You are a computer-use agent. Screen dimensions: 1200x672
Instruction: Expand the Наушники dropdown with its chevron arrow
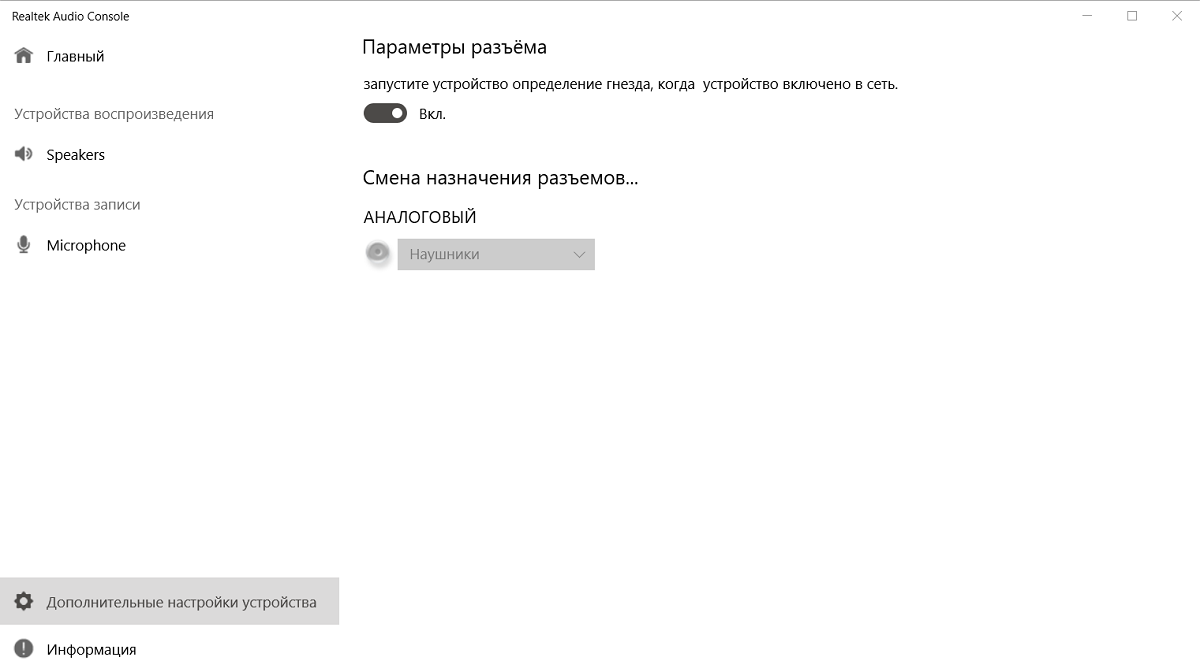pos(579,254)
